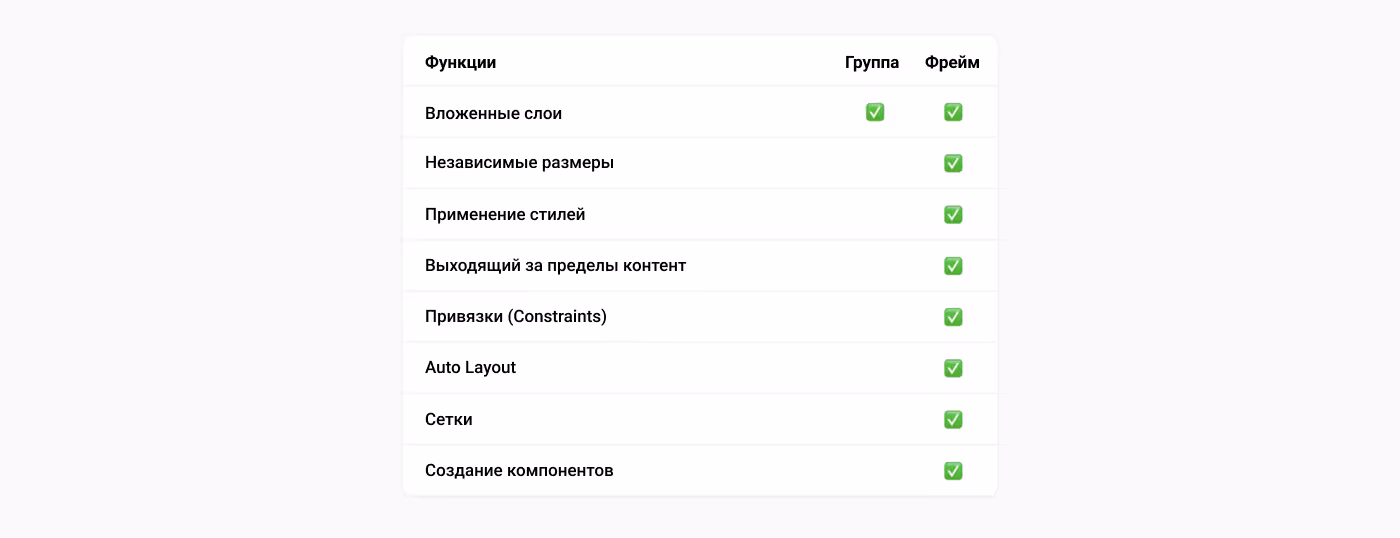Click the checkmark in Применение стилей row
The height and width of the screenshot is (538, 1400).
pyautogui.click(x=953, y=214)
